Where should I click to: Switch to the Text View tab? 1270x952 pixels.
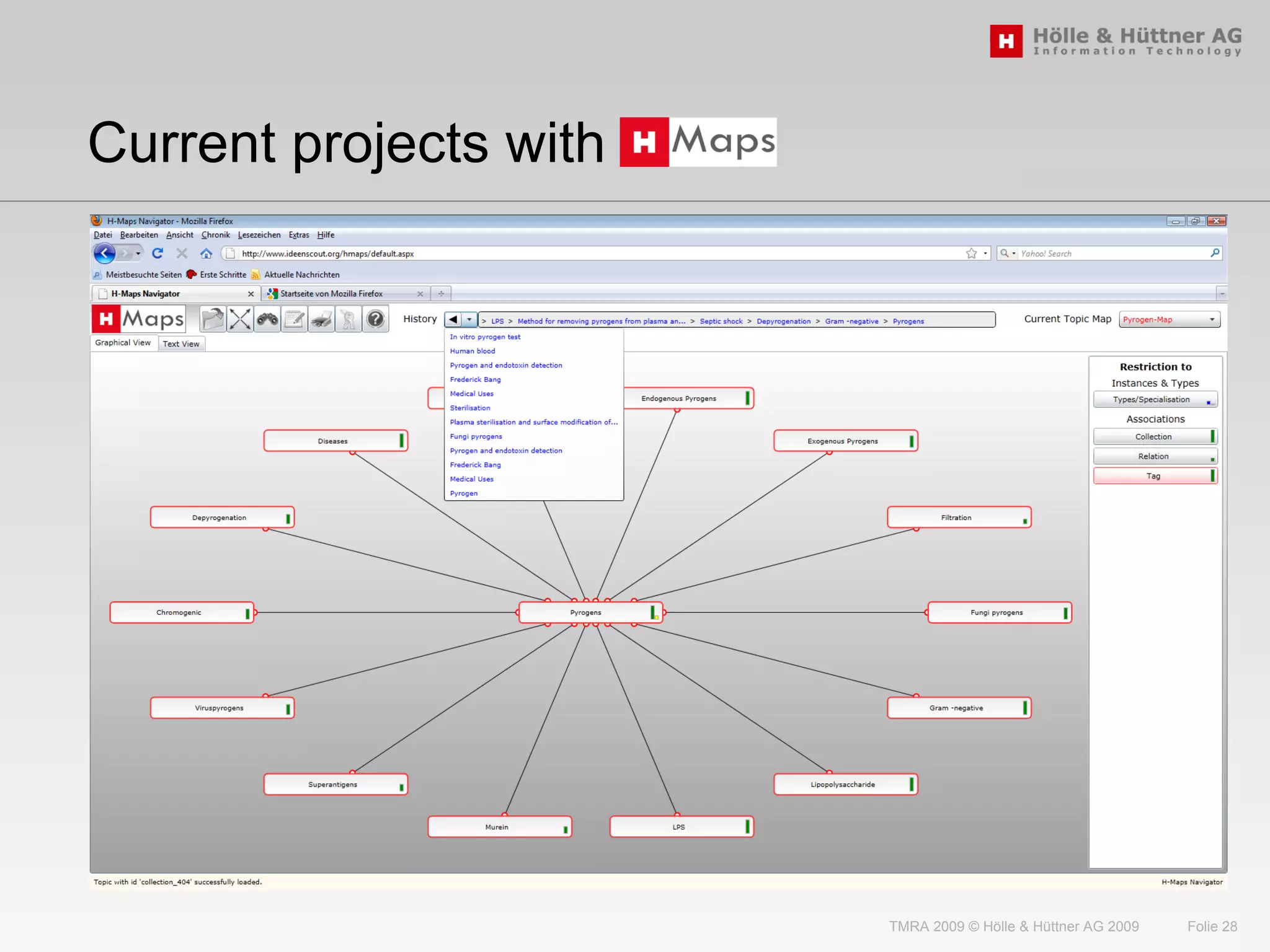(x=181, y=344)
